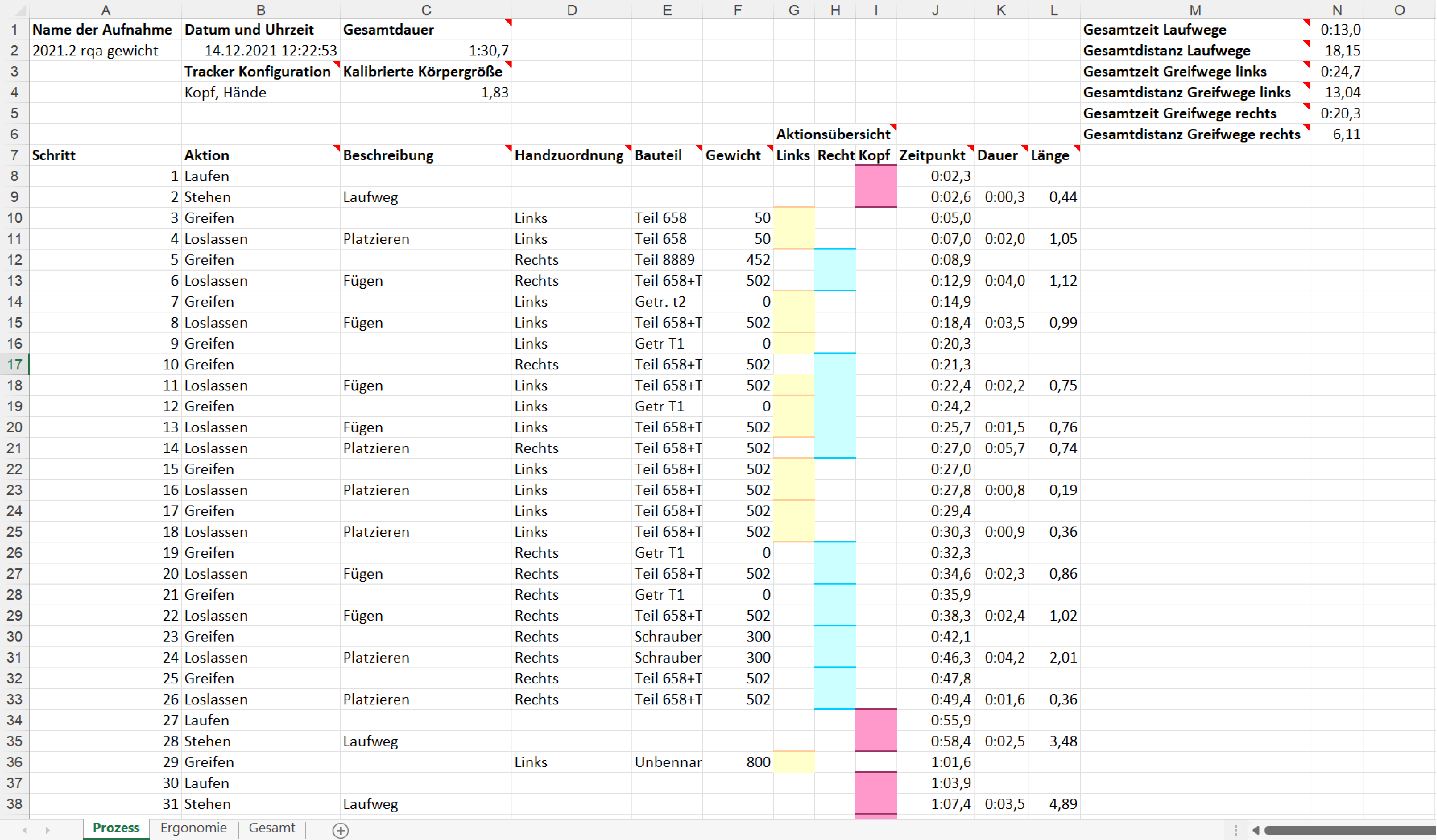Go to previous sheet tab arrow
1437x840 pixels.
24,830
